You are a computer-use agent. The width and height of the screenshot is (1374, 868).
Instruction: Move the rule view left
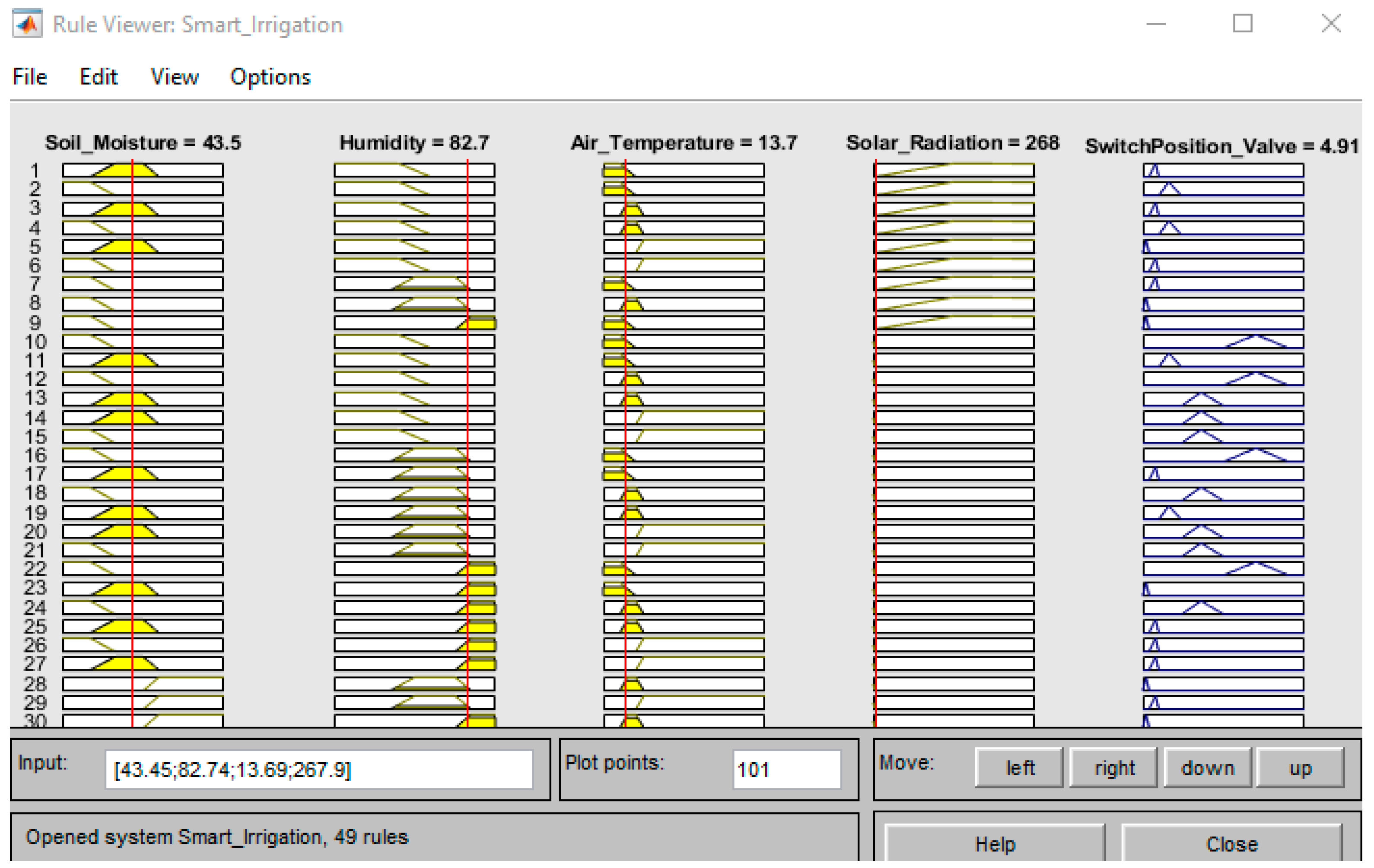pyautogui.click(x=1019, y=768)
